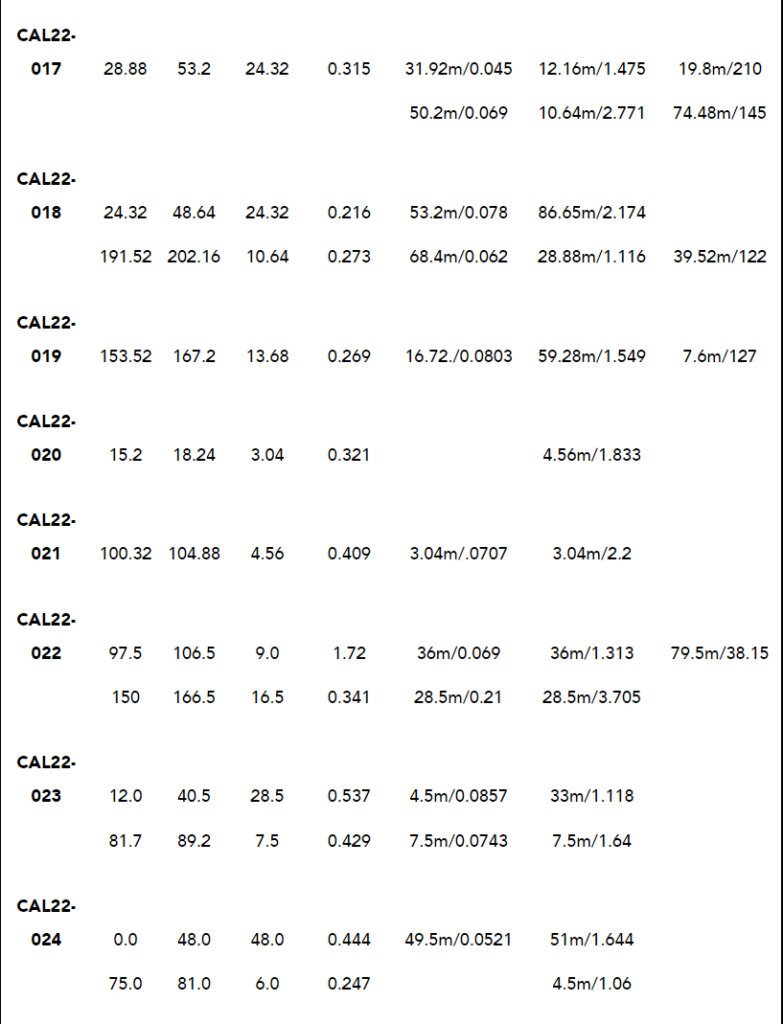Click the 3.04m/2.2 entry
The image size is (783, 1024).
tap(591, 553)
